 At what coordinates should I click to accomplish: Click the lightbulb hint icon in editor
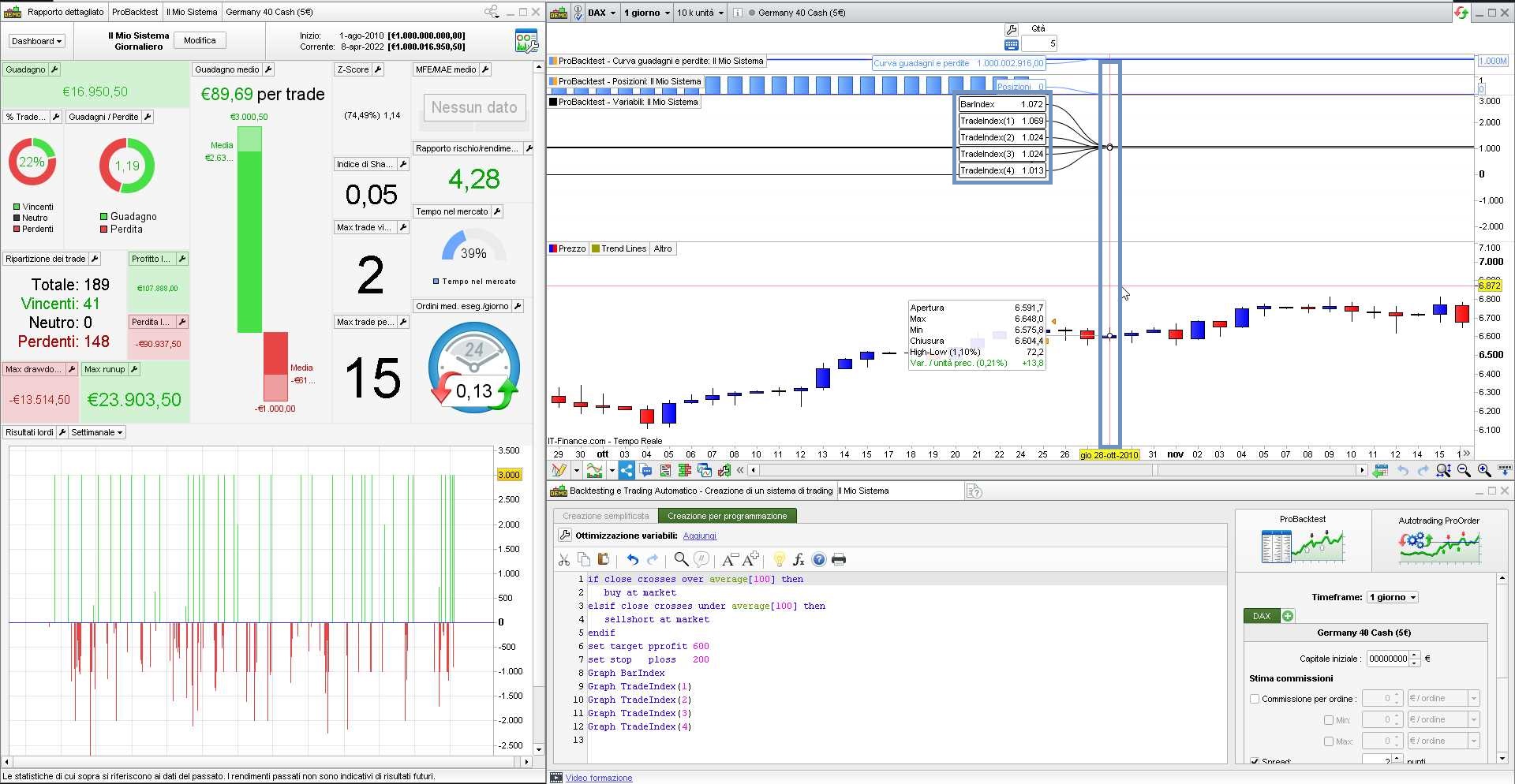pyautogui.click(x=779, y=559)
